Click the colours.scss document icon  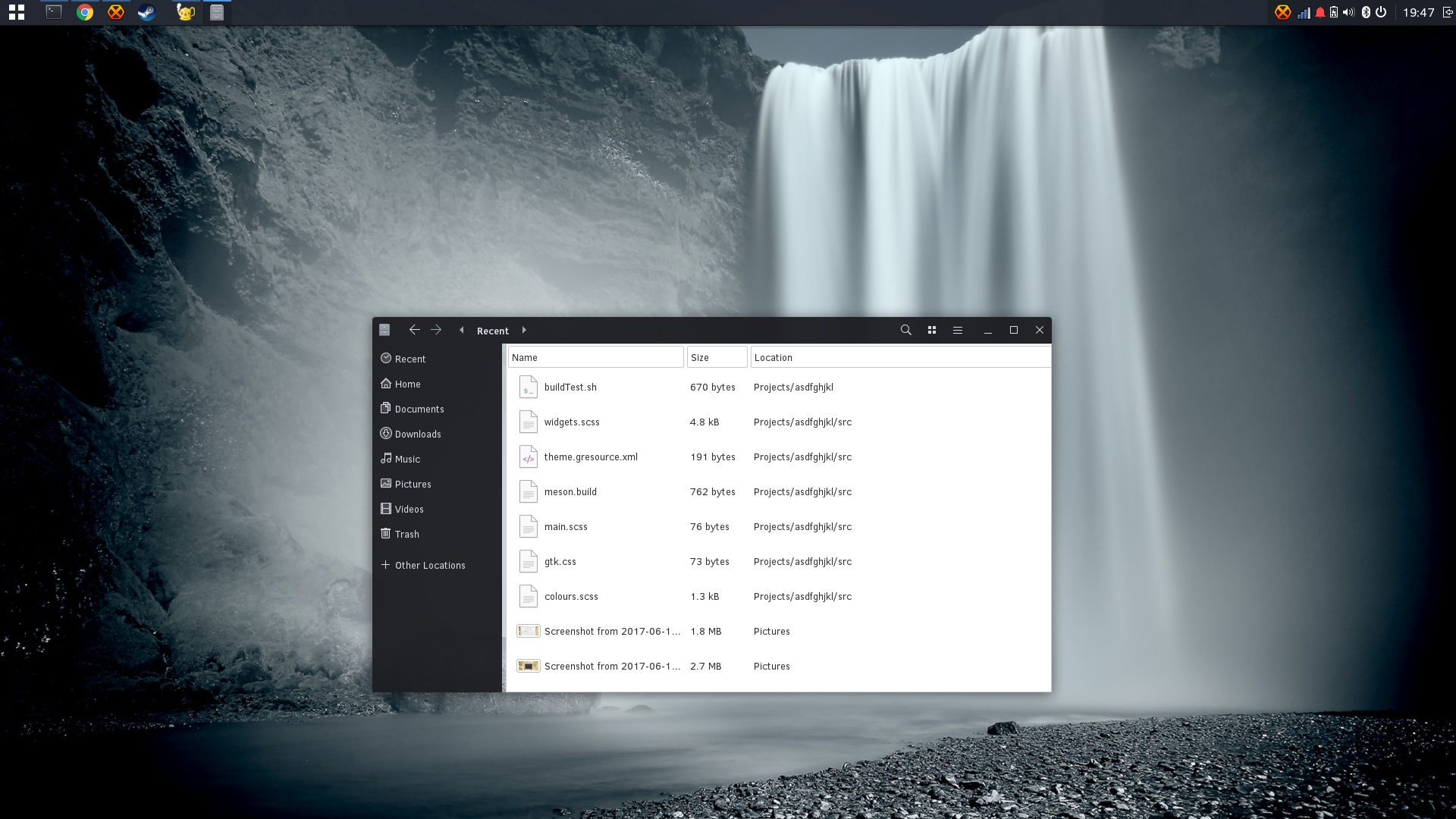coord(529,596)
